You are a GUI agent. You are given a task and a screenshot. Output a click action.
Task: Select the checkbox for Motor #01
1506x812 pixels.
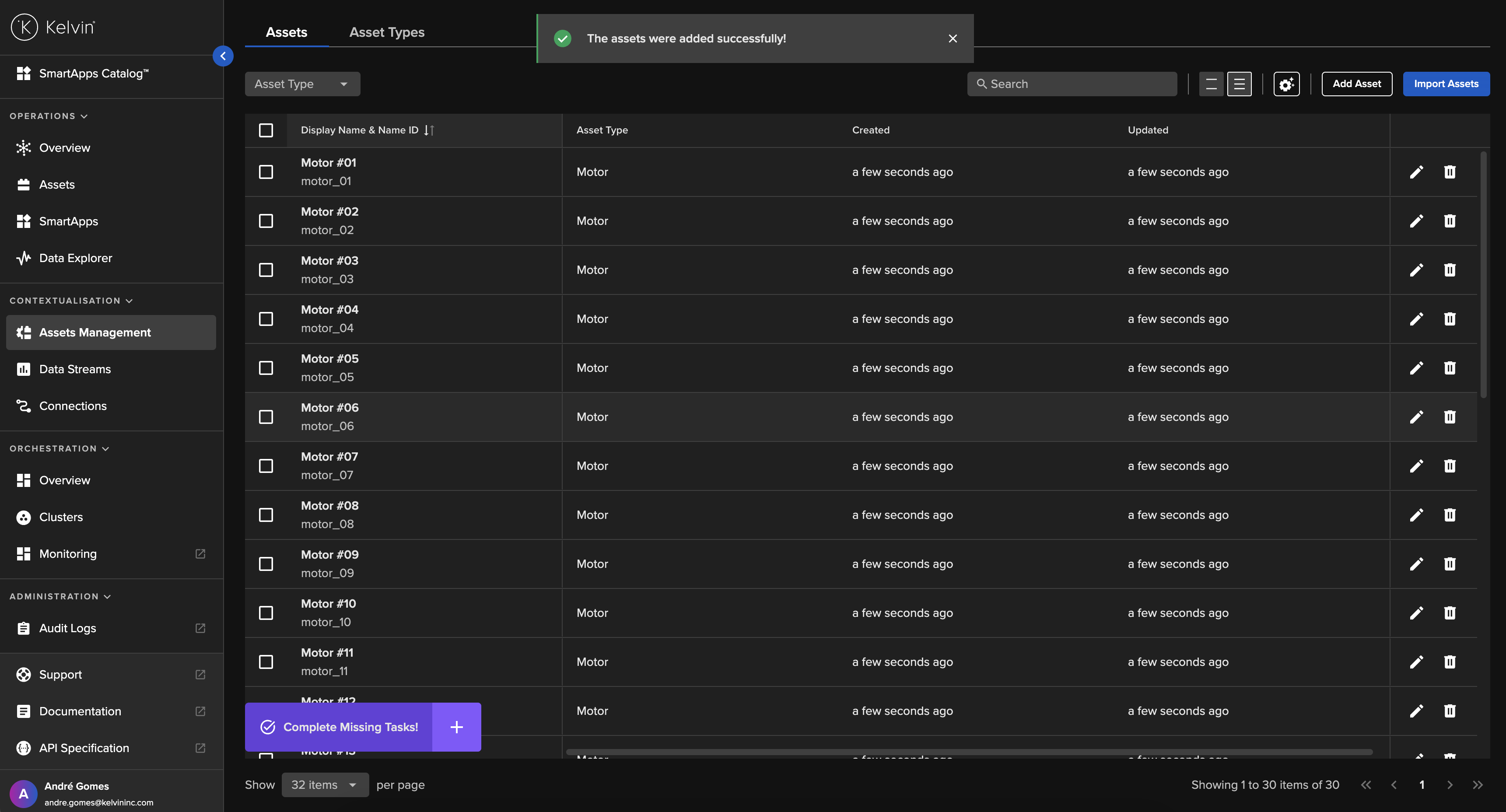[266, 171]
